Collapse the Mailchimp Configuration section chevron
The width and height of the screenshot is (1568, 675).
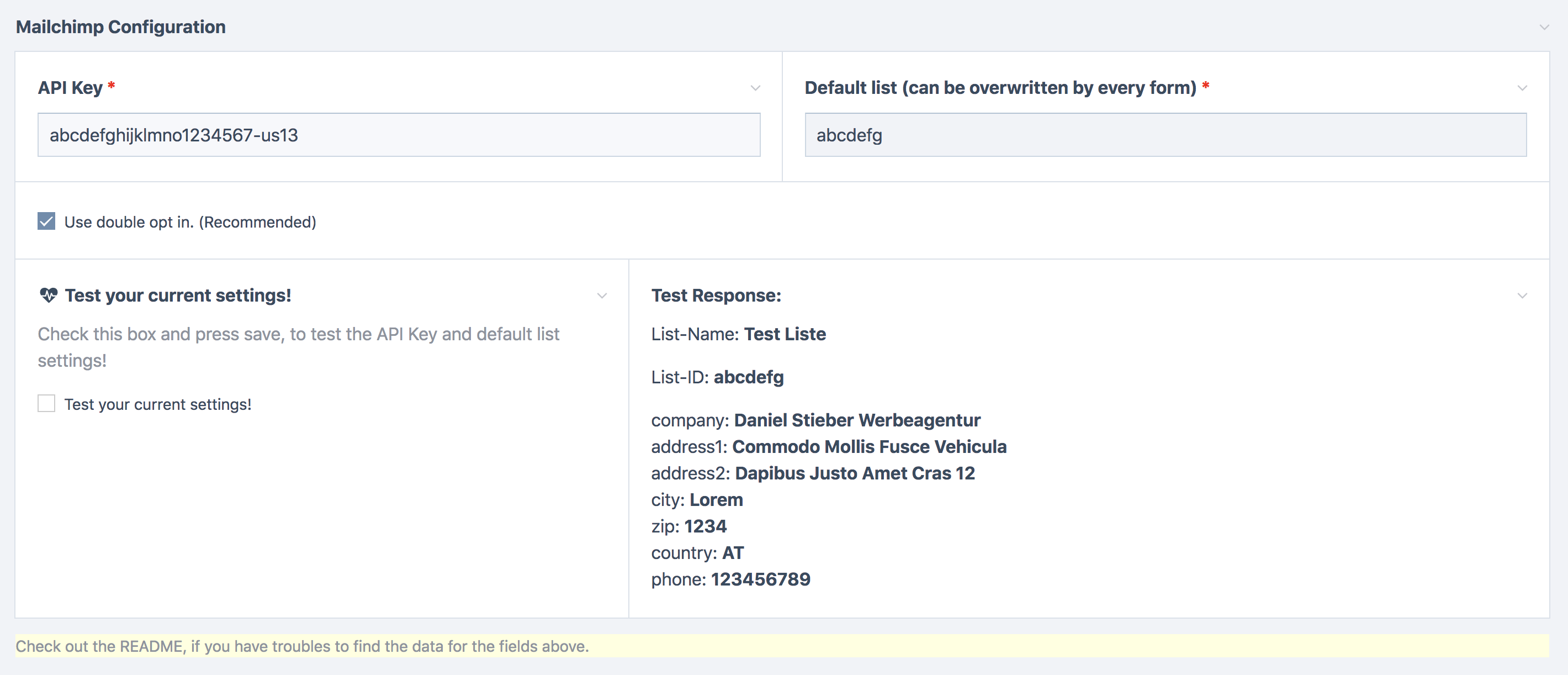(x=1544, y=28)
